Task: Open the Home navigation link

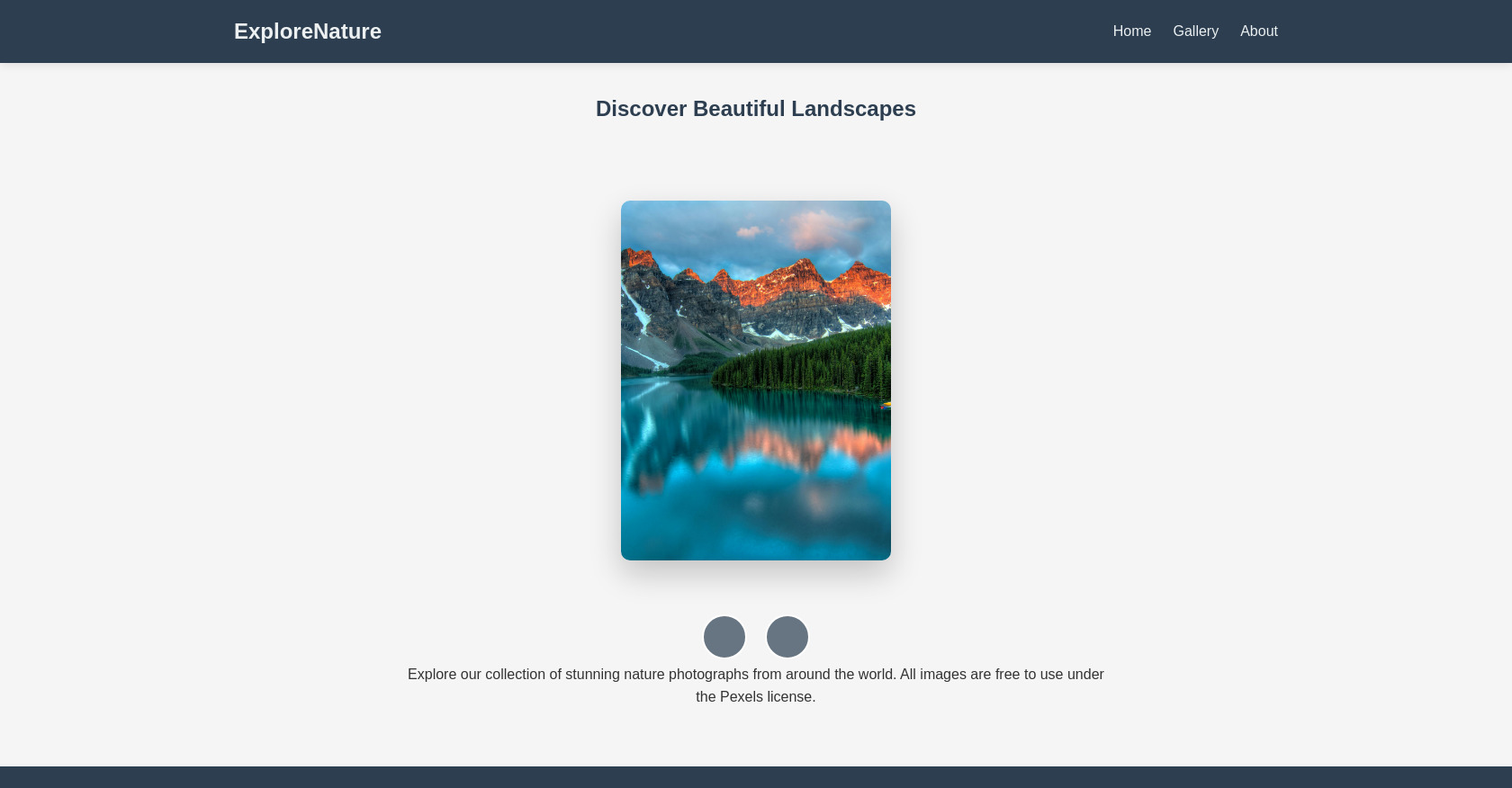Action: (x=1131, y=31)
